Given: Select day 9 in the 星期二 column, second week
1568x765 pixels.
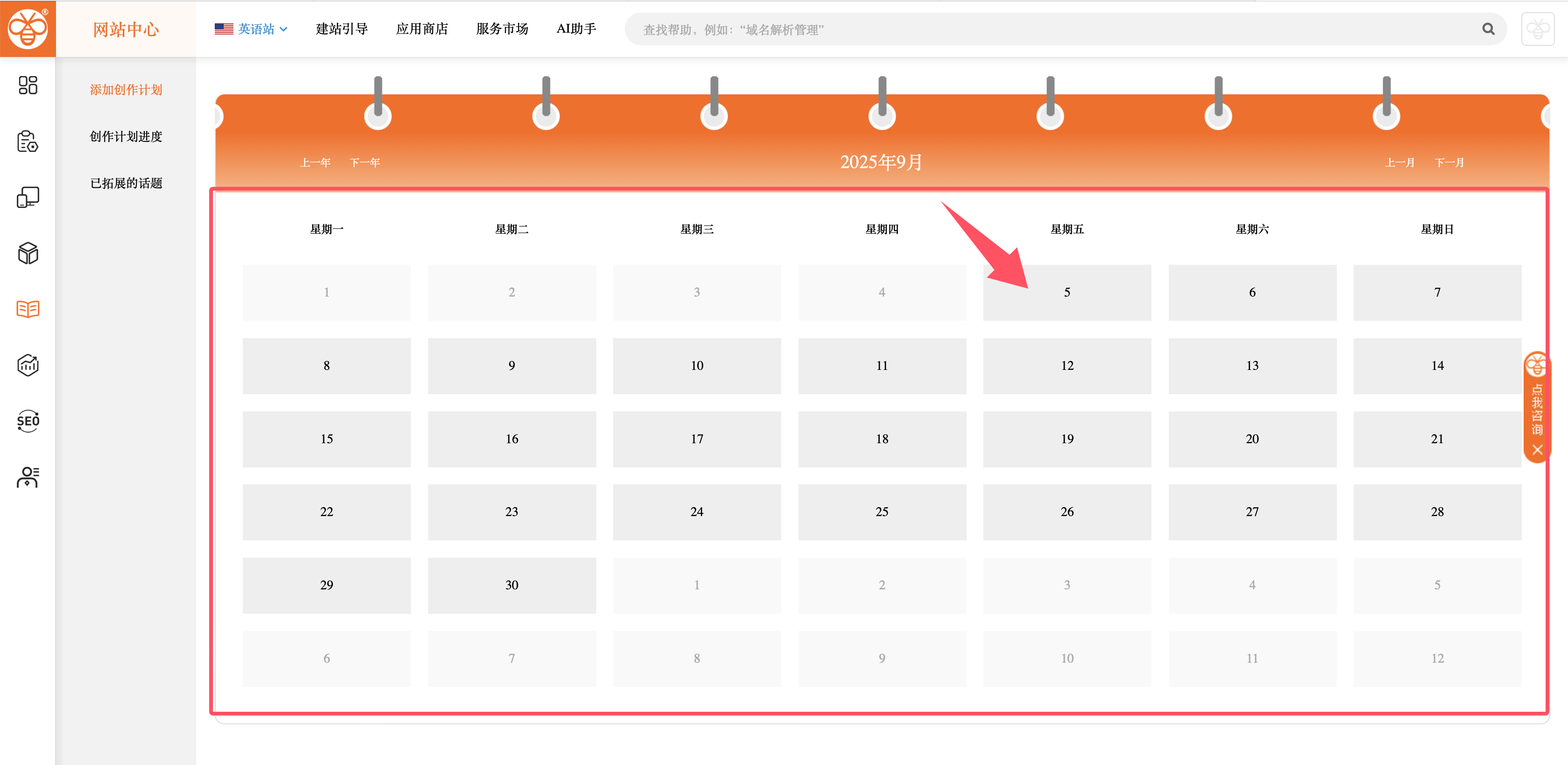Looking at the screenshot, I should click(512, 366).
